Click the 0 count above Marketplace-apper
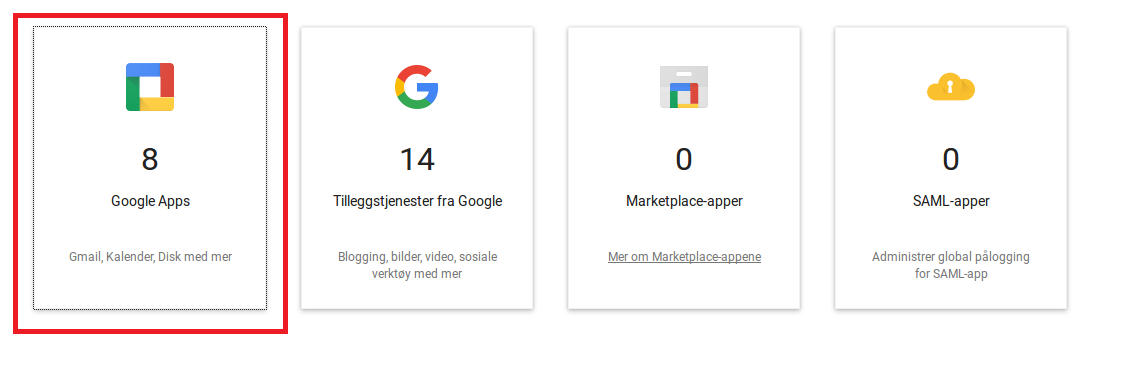The height and width of the screenshot is (367, 1134). [x=683, y=159]
